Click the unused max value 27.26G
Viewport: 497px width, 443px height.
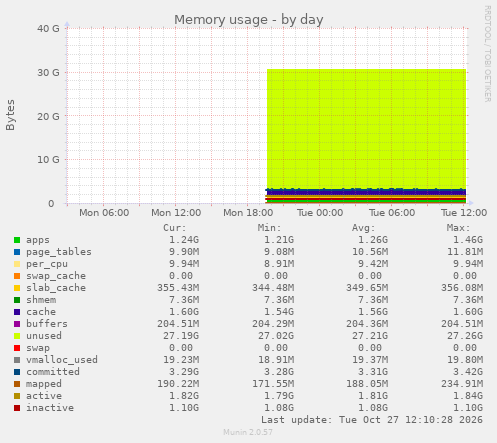click(465, 336)
